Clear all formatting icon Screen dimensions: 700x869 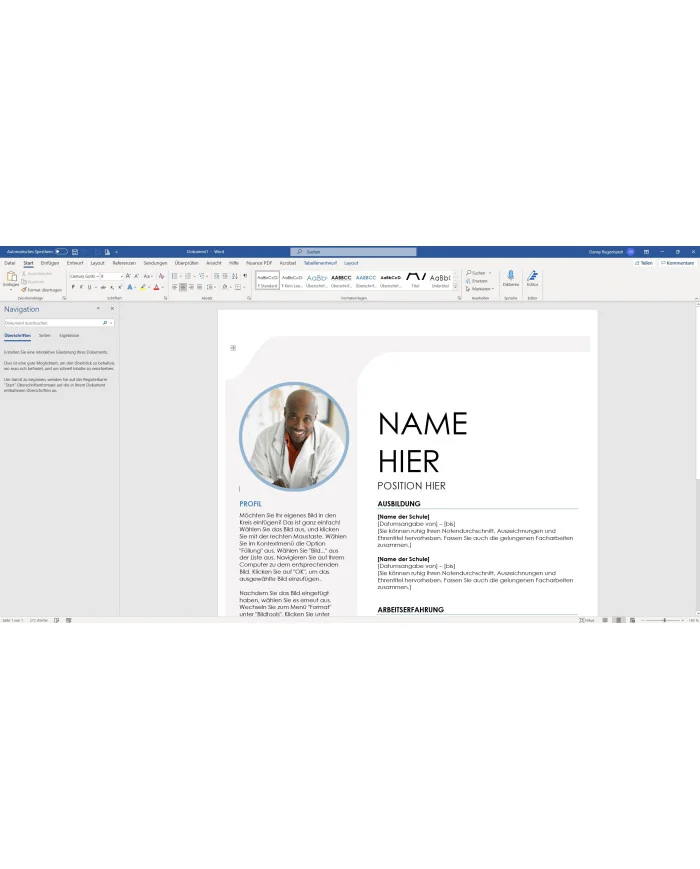[161, 276]
